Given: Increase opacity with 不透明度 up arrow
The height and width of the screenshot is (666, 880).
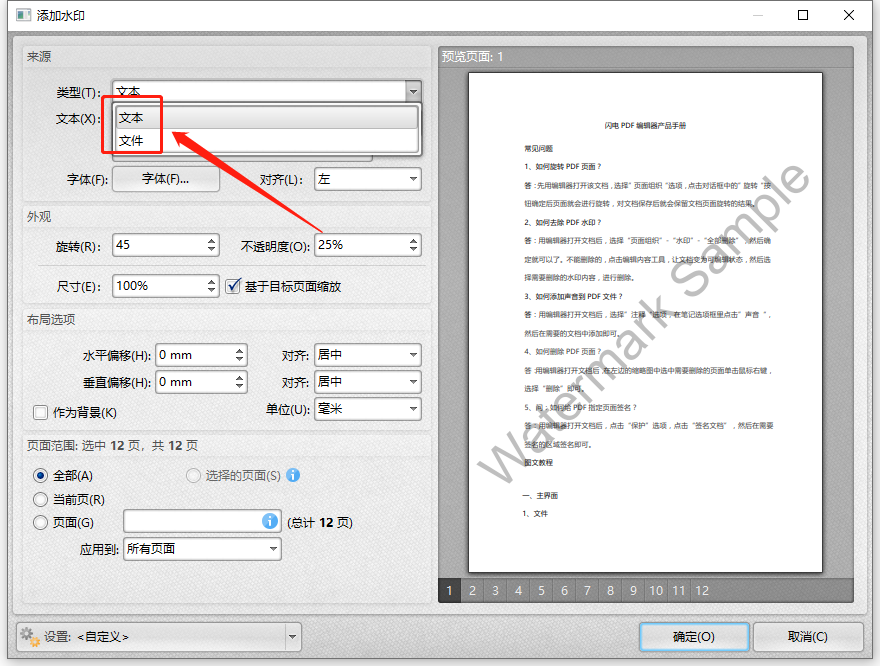Looking at the screenshot, I should (414, 240).
